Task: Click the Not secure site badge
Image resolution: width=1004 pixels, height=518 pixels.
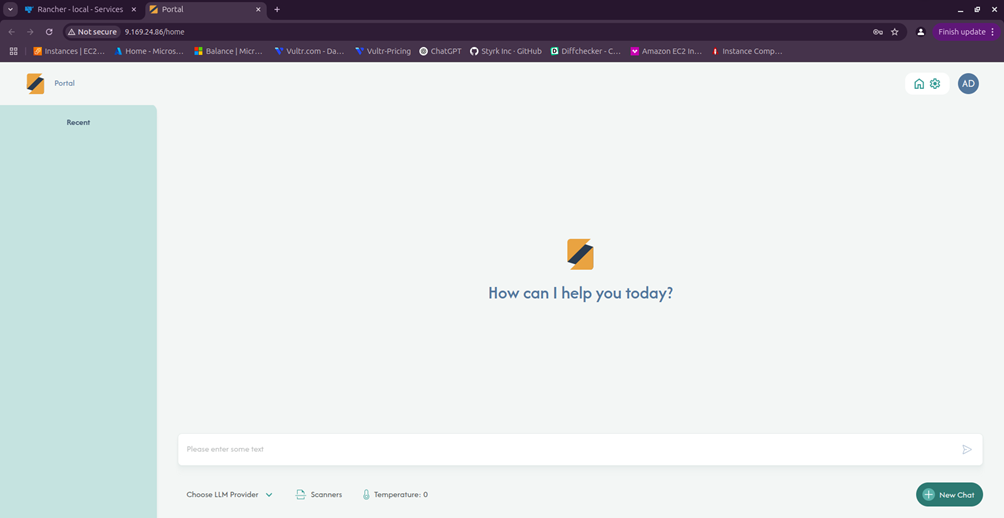Action: coord(92,32)
